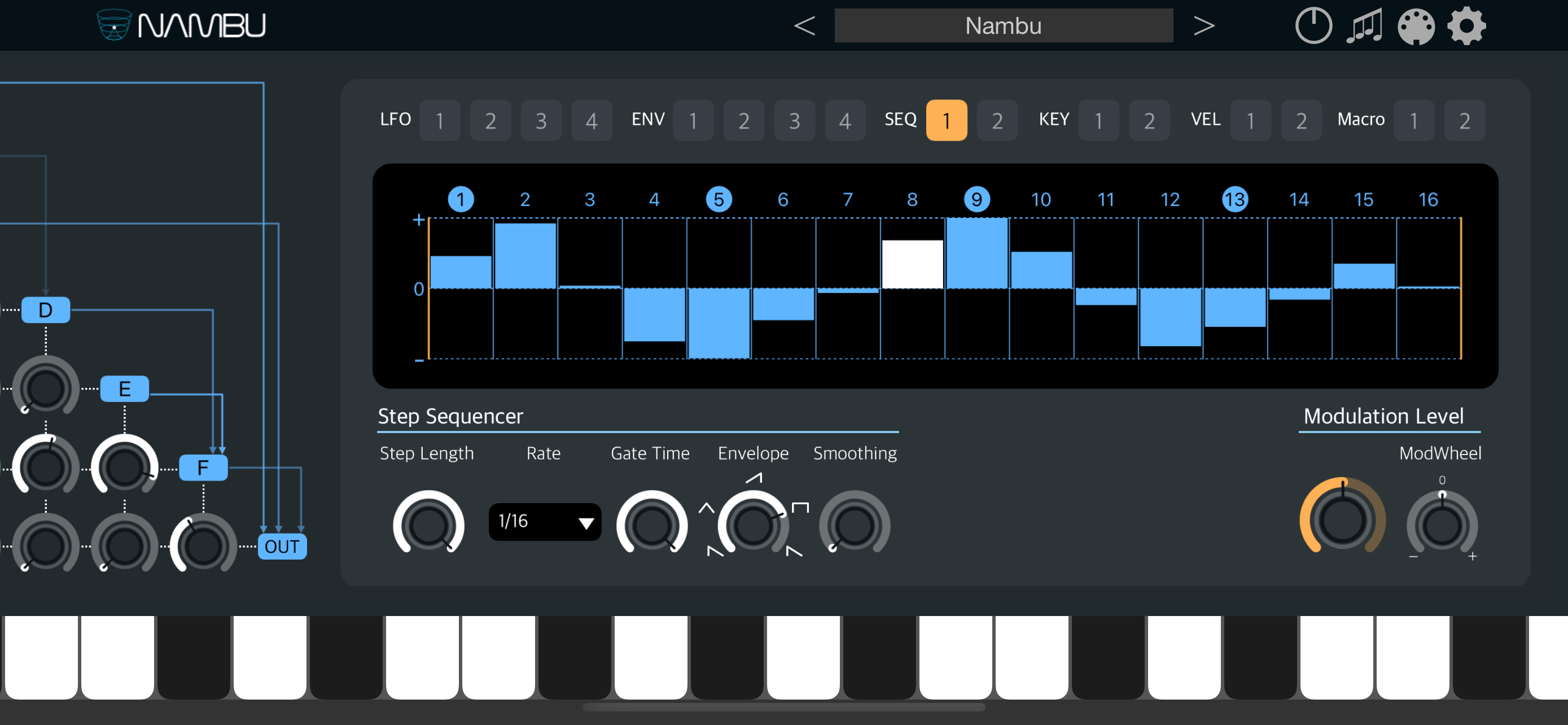
Task: Select LFO 3 tab
Action: tap(541, 120)
